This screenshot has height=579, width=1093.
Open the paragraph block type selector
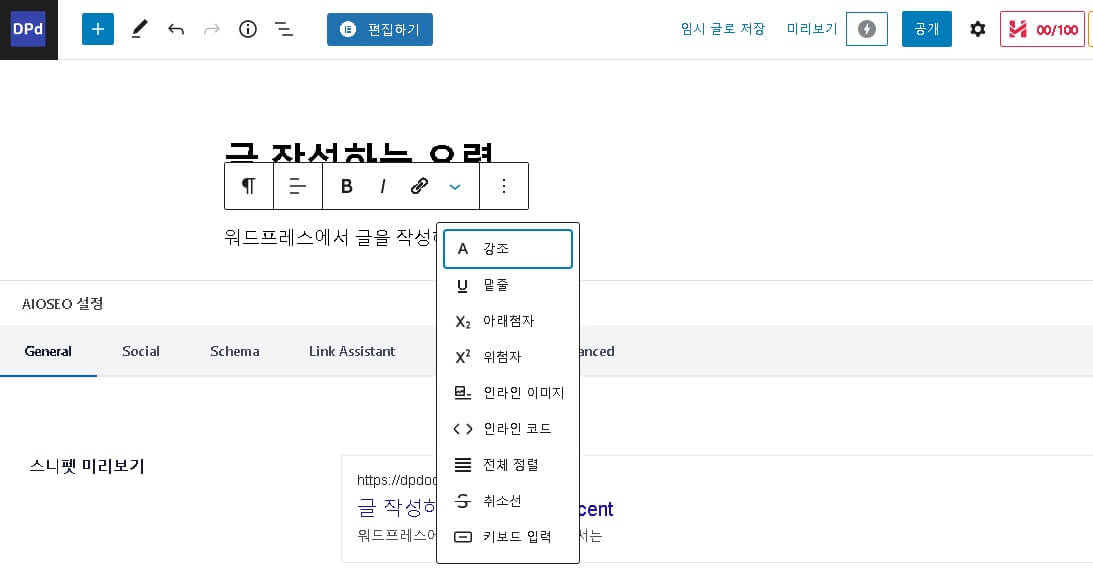[x=248, y=186]
